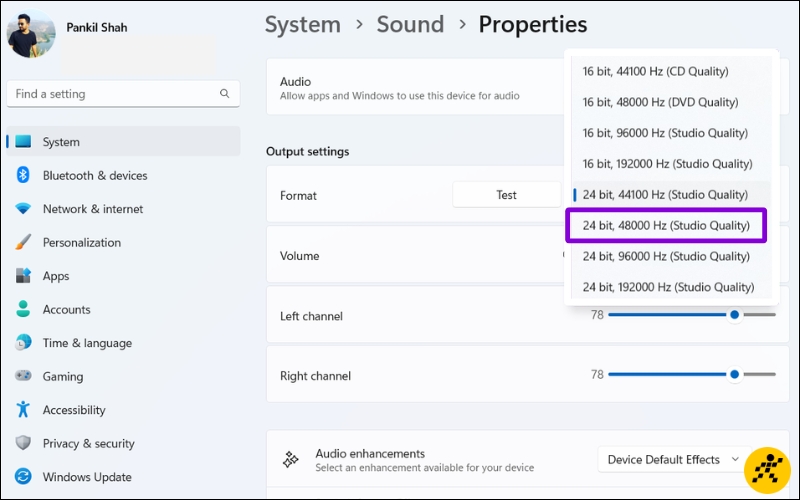The width and height of the screenshot is (800, 500).
Task: Click Pankil Shah's profile picture
Action: pos(31,33)
